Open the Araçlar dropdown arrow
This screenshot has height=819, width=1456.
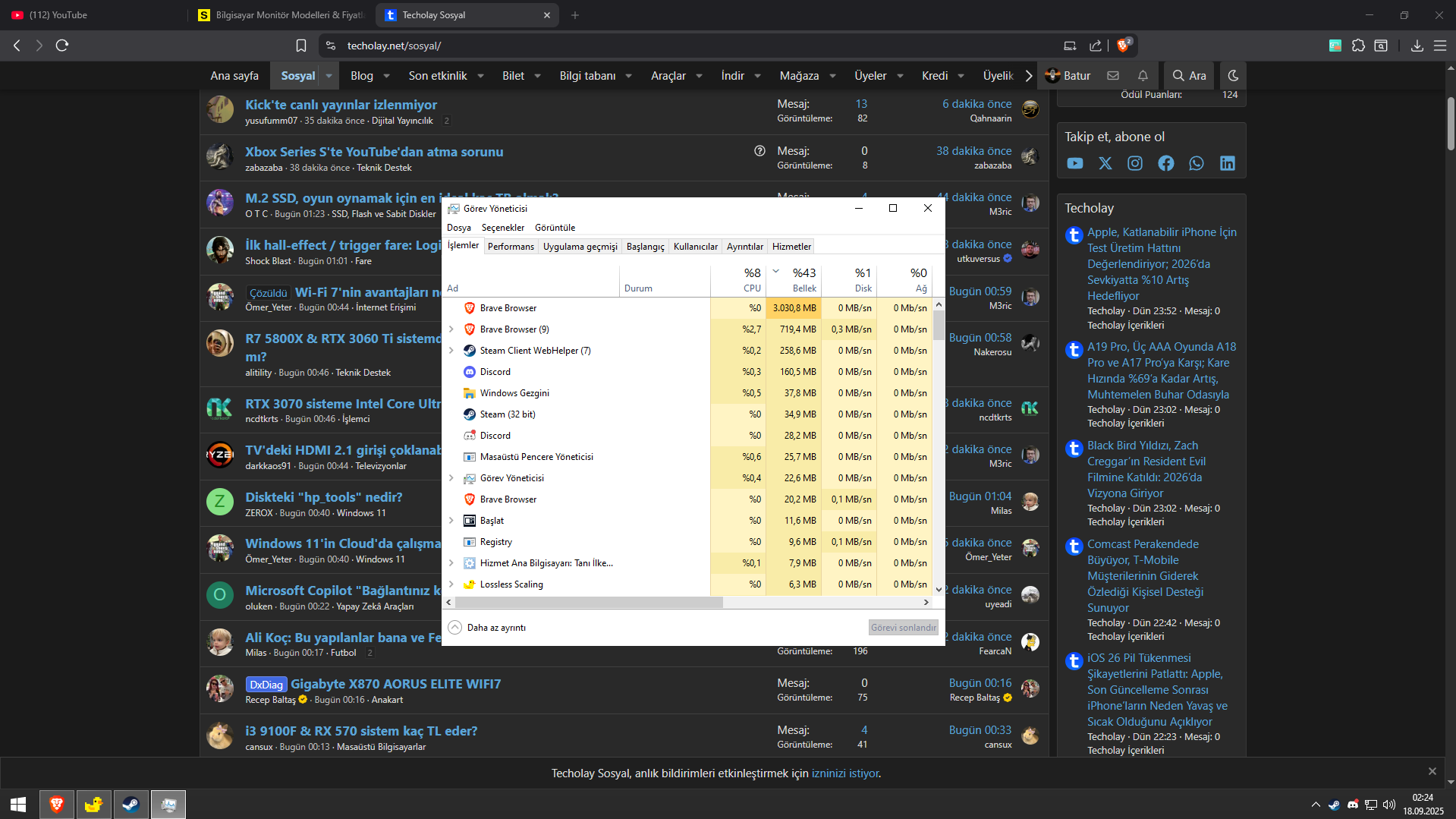click(699, 76)
